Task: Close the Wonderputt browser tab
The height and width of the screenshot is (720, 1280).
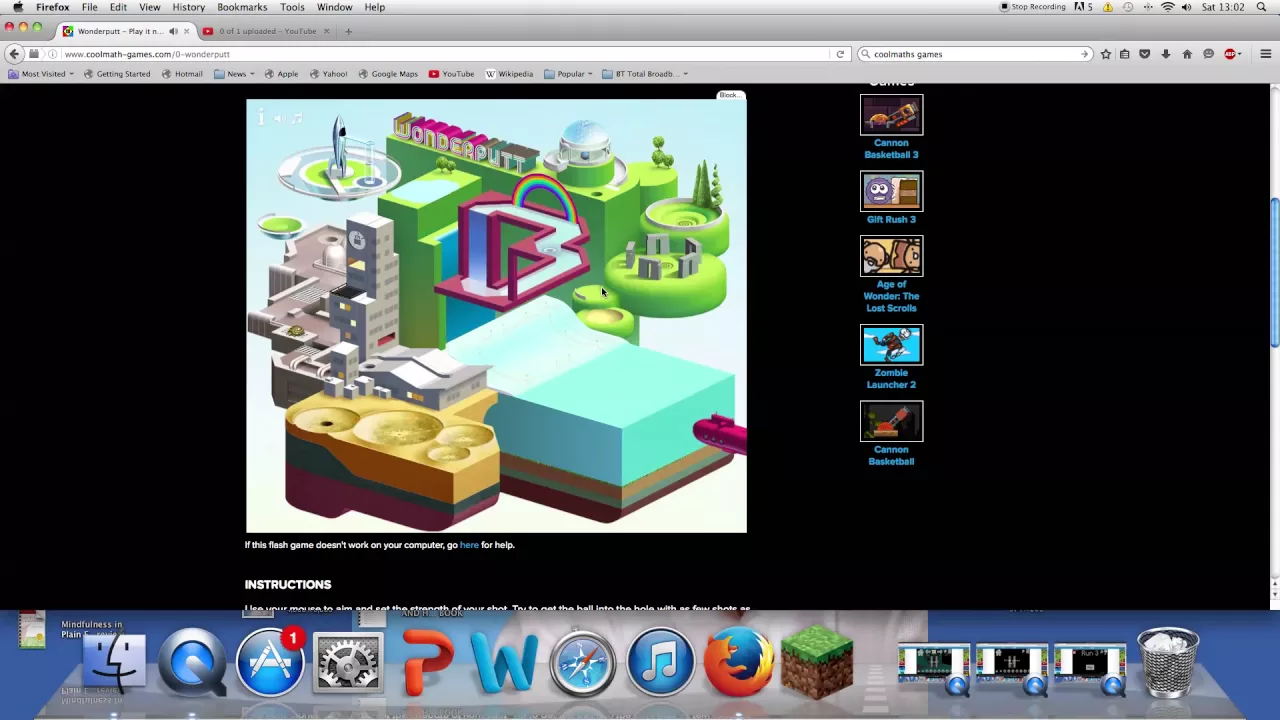Action: pyautogui.click(x=186, y=31)
